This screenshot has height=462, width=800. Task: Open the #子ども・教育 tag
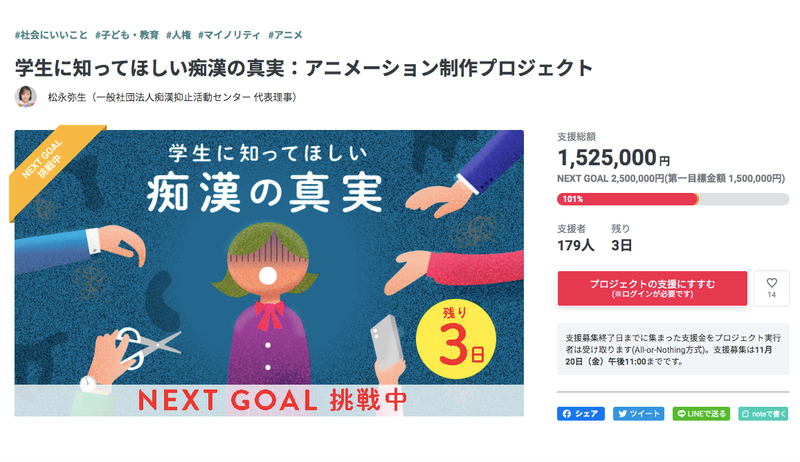click(127, 35)
